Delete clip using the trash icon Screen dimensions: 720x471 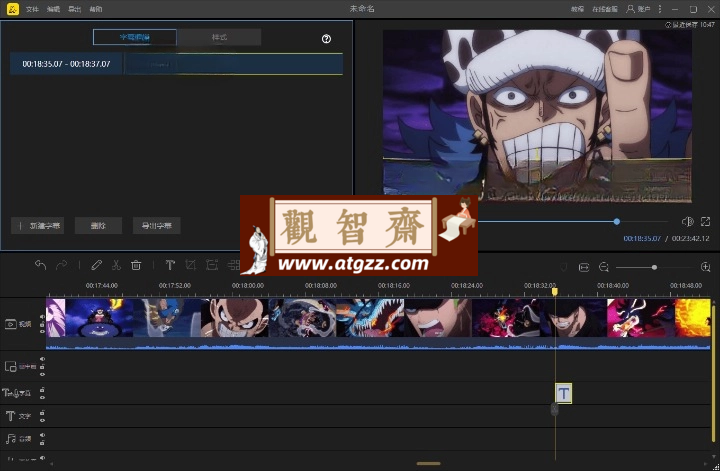(x=136, y=265)
